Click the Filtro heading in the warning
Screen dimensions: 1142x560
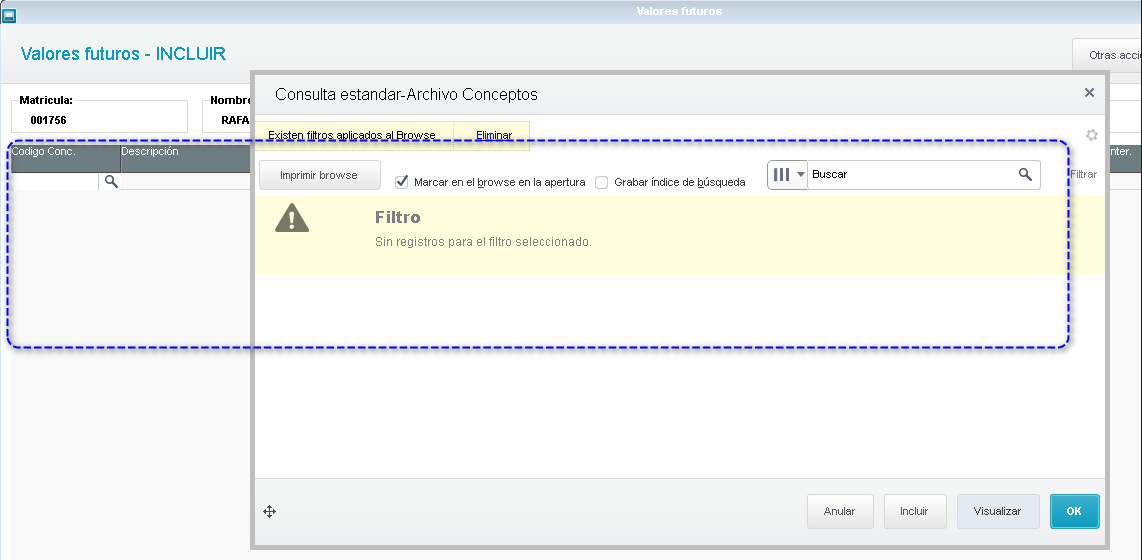point(398,217)
